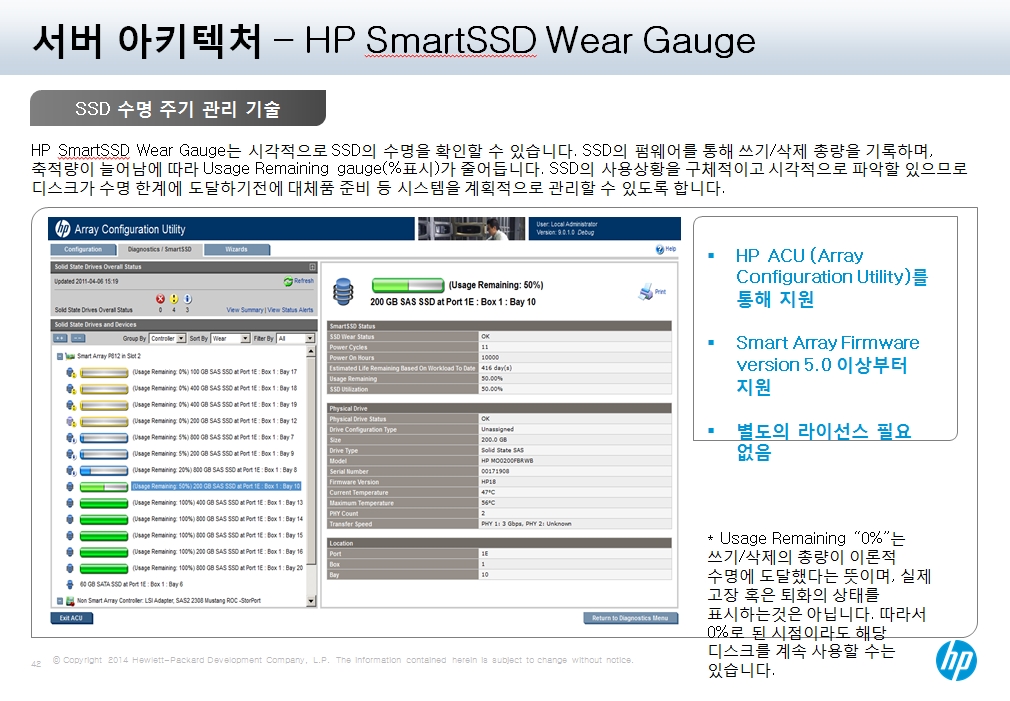Click the yellow warning status icon
Image resolution: width=1010 pixels, height=701 pixels.
tap(174, 299)
